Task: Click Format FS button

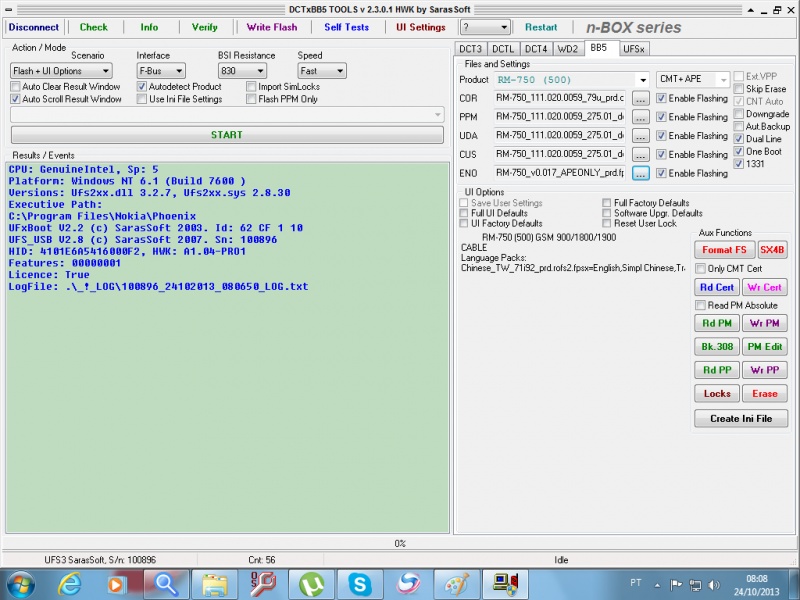Action: 724,250
